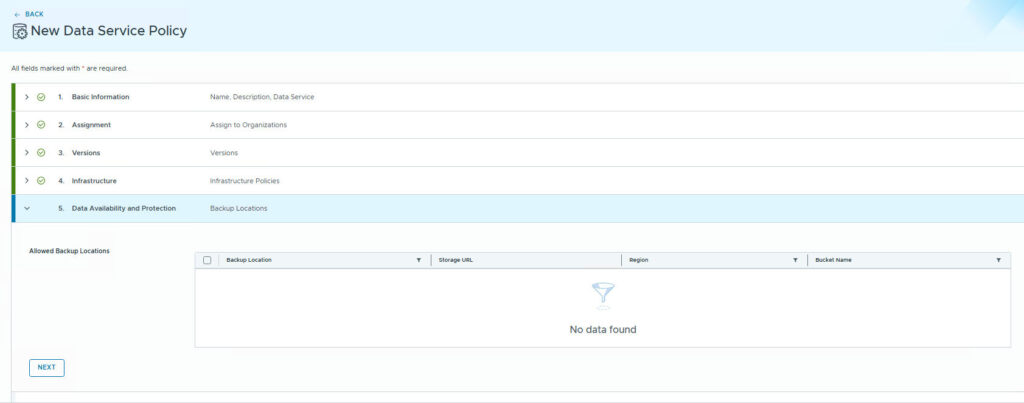Collapse the Data Availability and Protection step

pyautogui.click(x=27, y=209)
